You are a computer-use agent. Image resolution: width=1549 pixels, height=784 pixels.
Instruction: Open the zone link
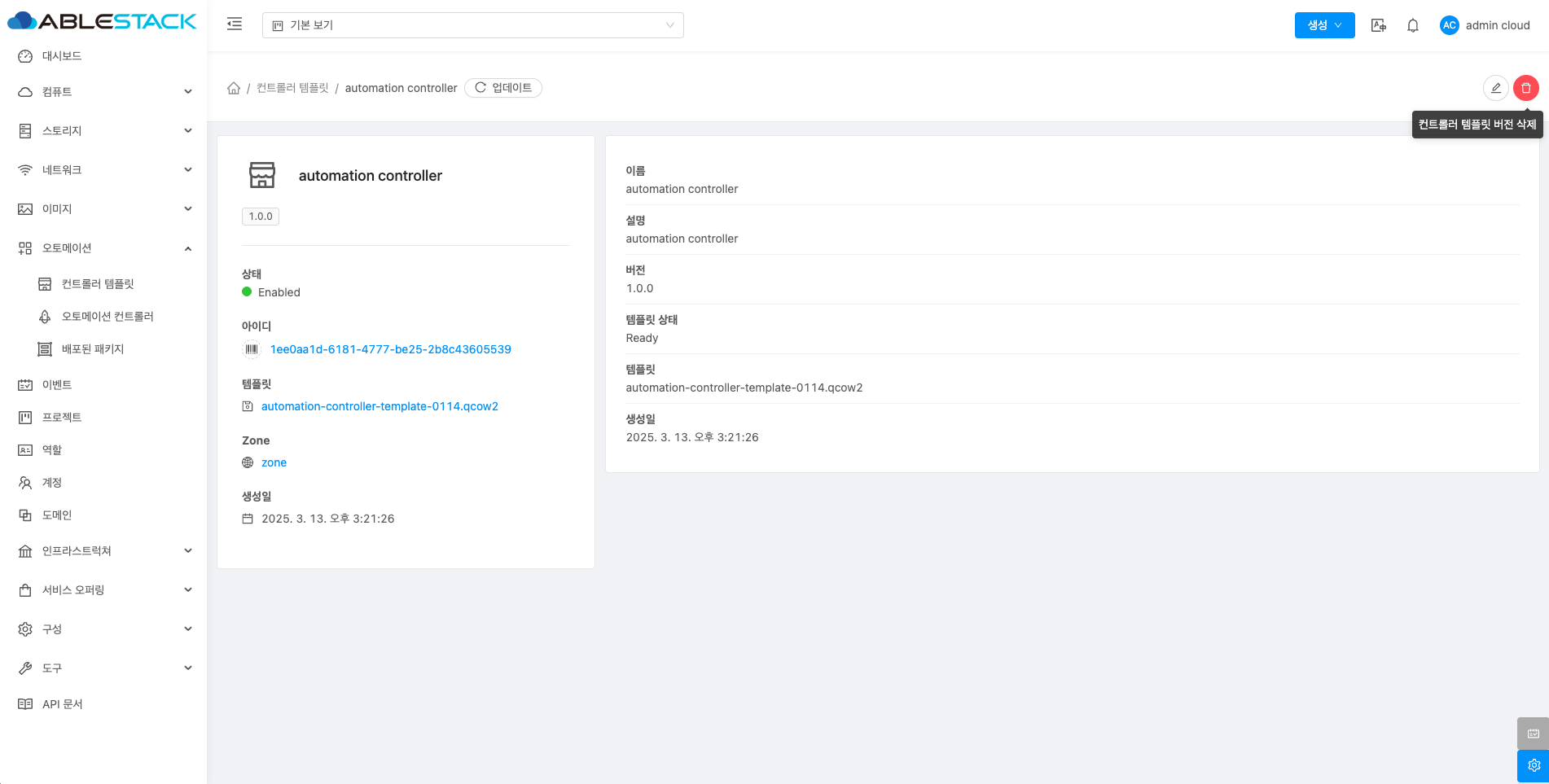coord(274,462)
